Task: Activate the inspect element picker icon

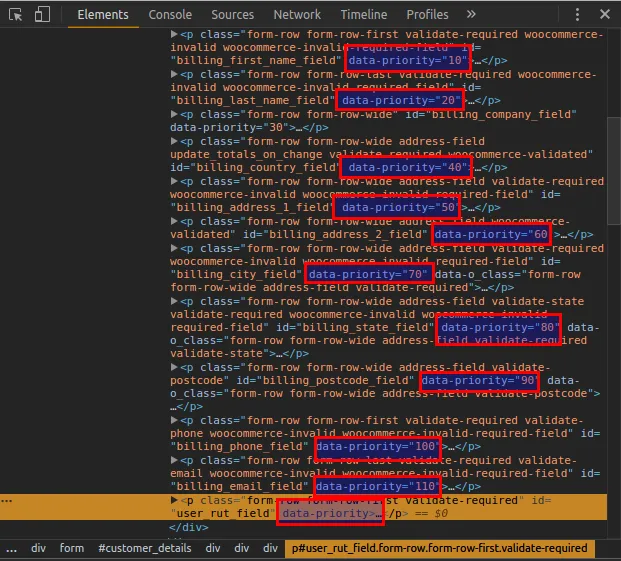Action: 15,15
